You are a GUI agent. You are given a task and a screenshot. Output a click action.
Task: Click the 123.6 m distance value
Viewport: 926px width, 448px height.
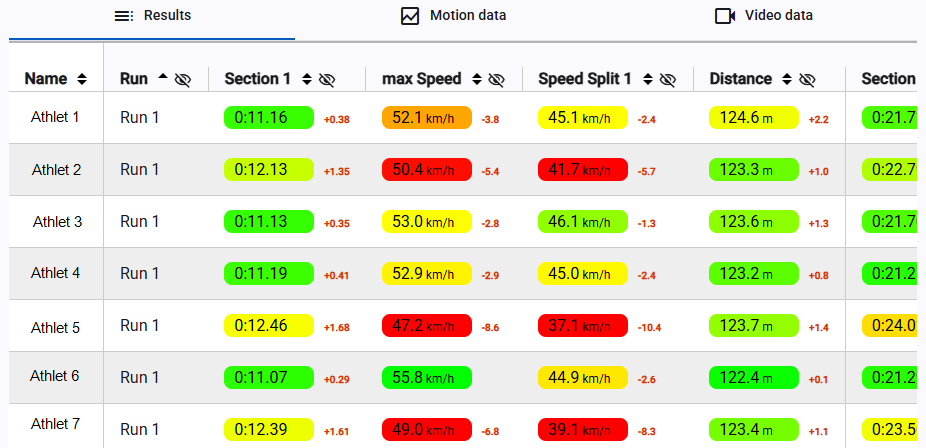tap(754, 221)
